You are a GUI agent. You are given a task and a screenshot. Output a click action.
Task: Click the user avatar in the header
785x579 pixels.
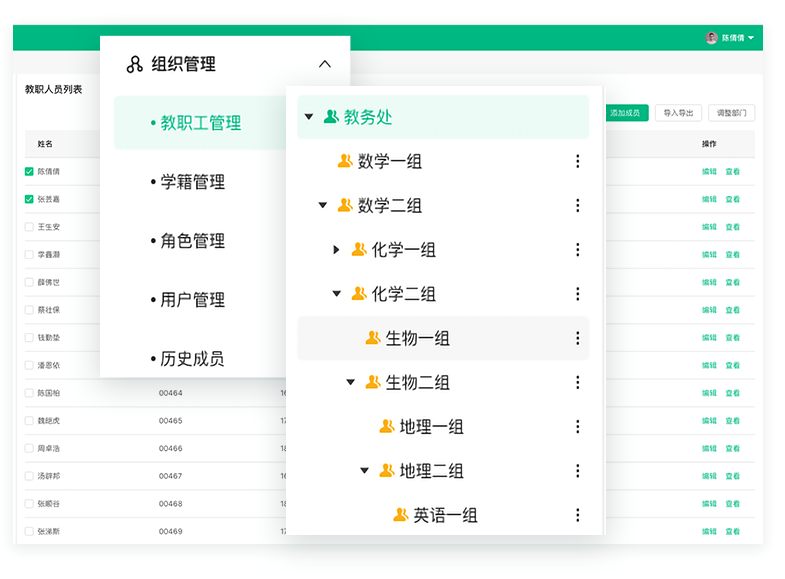click(711, 38)
